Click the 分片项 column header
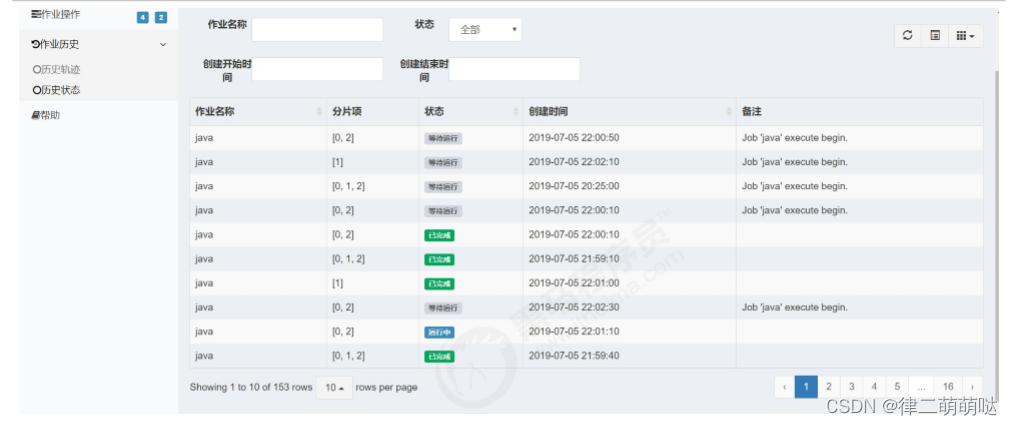Viewport: 1013px width, 425px height. (x=373, y=112)
